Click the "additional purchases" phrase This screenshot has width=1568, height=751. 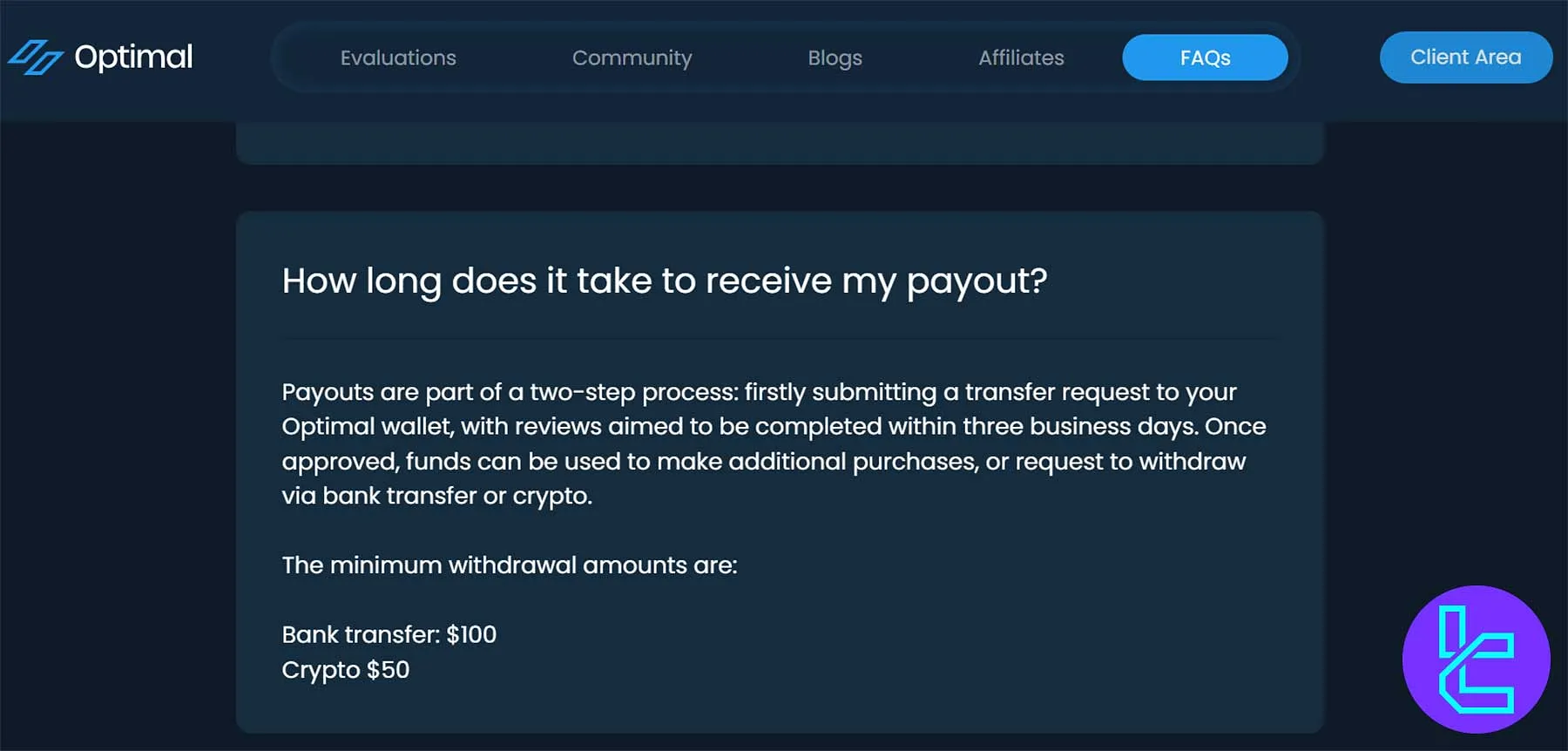click(x=852, y=462)
